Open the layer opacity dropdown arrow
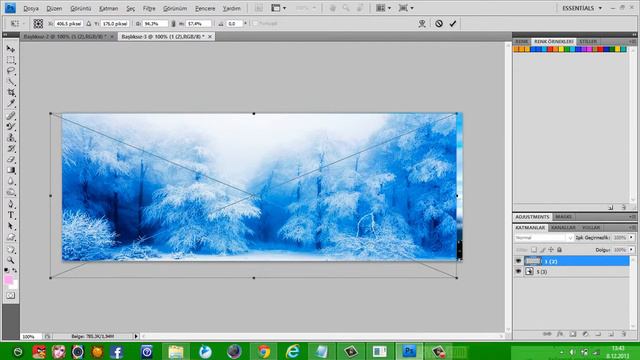Image resolution: width=640 pixels, height=360 pixels. tap(631, 238)
